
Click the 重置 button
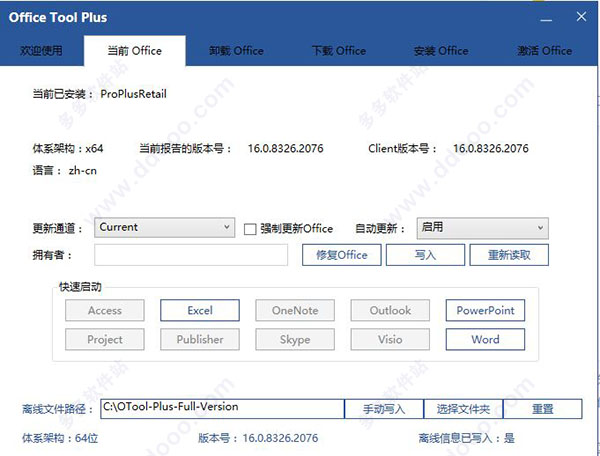[x=543, y=409]
